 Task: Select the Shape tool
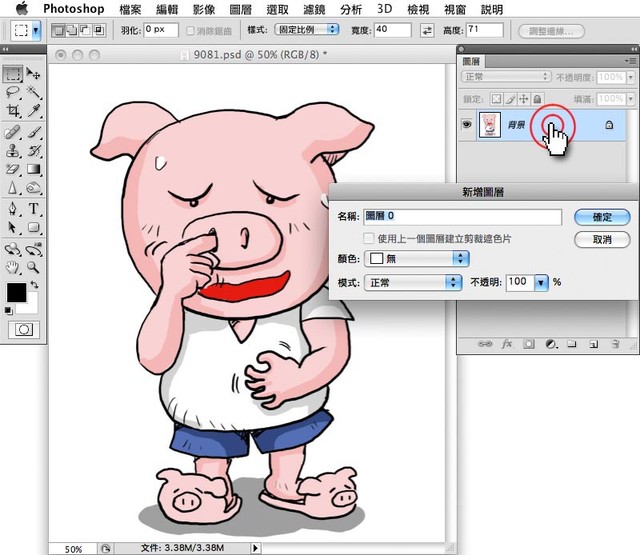[x=33, y=227]
